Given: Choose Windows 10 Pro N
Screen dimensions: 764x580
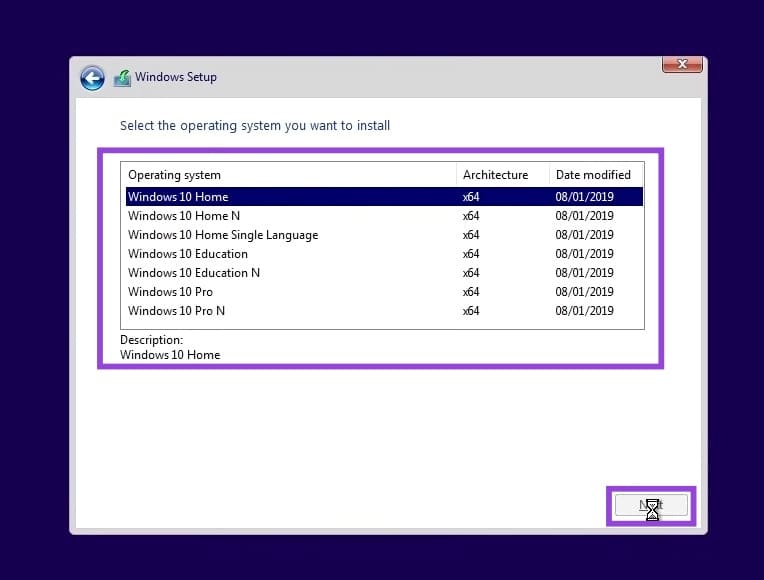Looking at the screenshot, I should [x=384, y=310].
